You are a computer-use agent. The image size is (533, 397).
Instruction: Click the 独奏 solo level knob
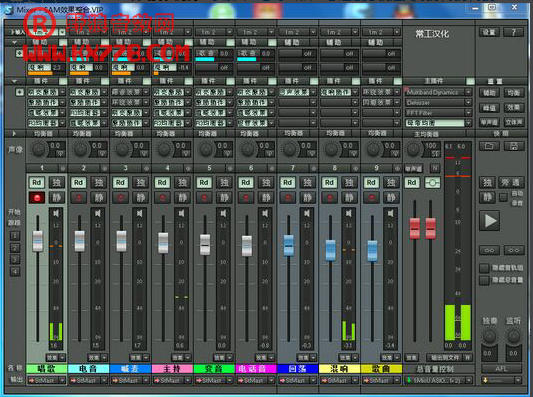coord(489,336)
